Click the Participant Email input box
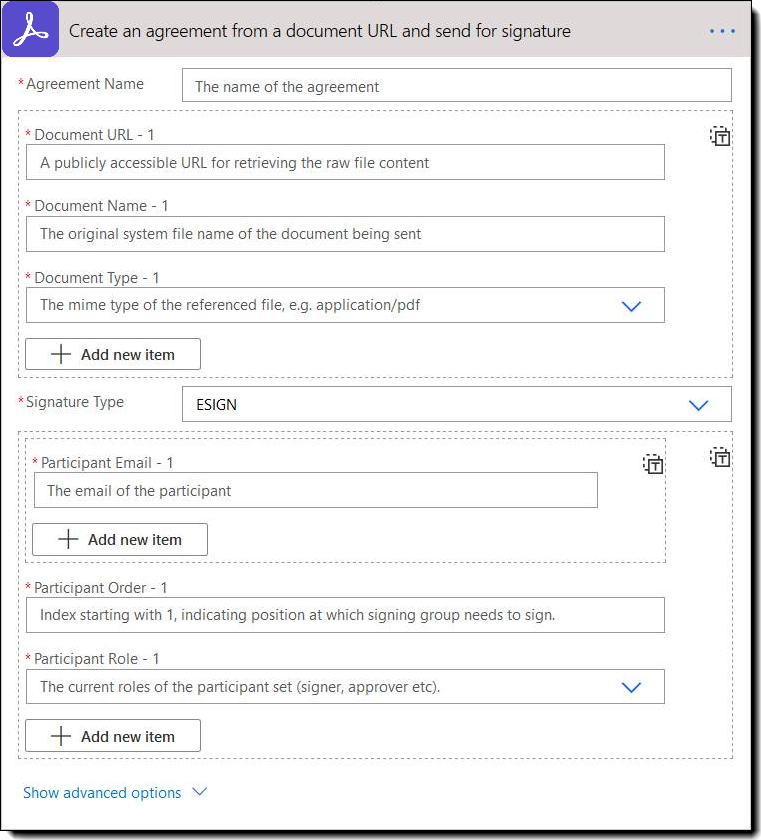Image resolution: width=761 pixels, height=840 pixels. pos(315,491)
